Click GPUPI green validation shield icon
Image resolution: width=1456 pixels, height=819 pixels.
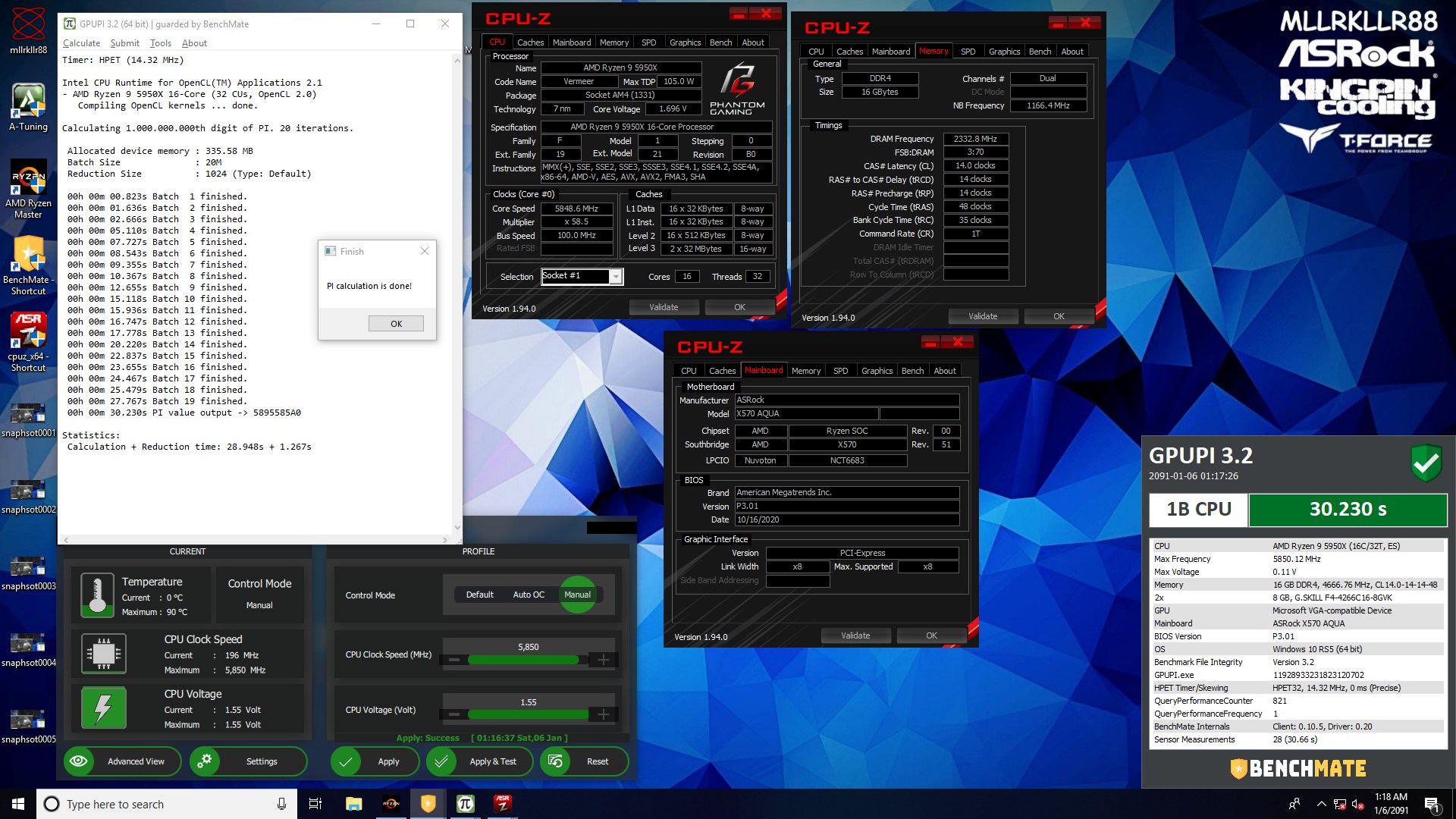click(x=1426, y=463)
